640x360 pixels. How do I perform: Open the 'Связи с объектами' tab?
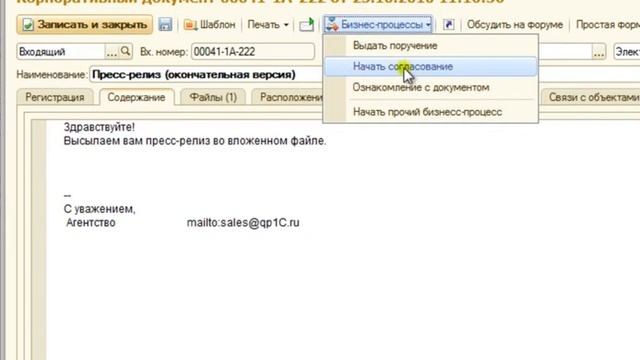591,98
